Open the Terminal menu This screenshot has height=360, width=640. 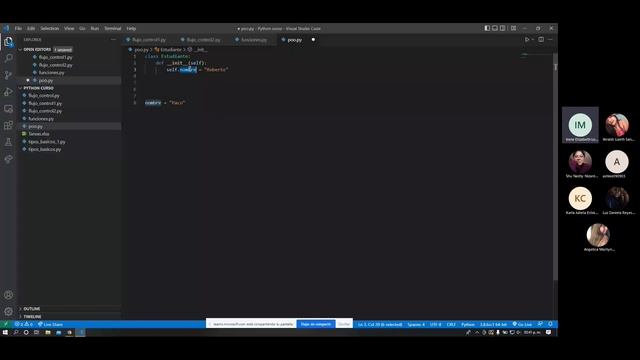point(113,28)
